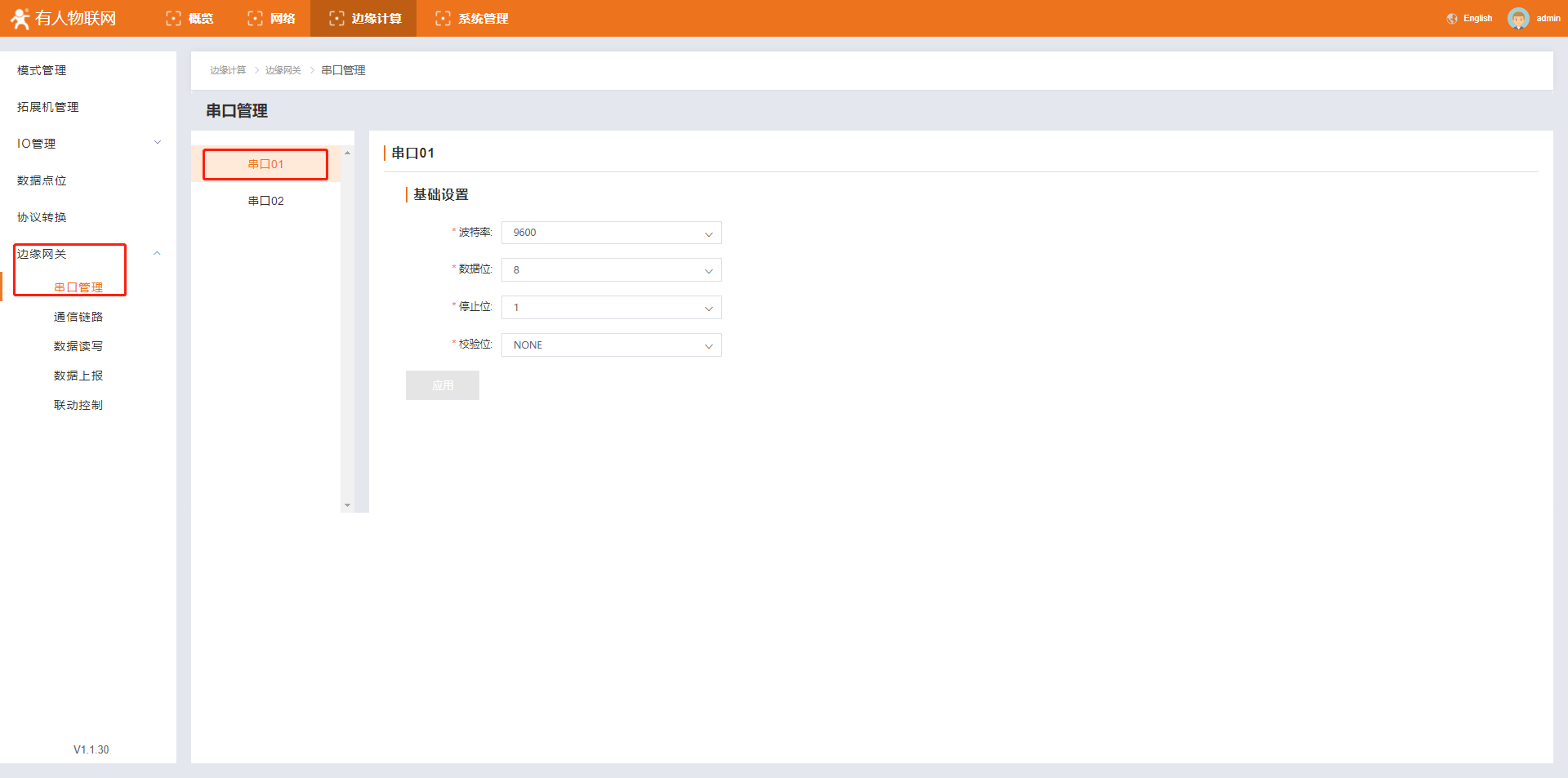Click the 有人物联网 logo icon

point(20,18)
